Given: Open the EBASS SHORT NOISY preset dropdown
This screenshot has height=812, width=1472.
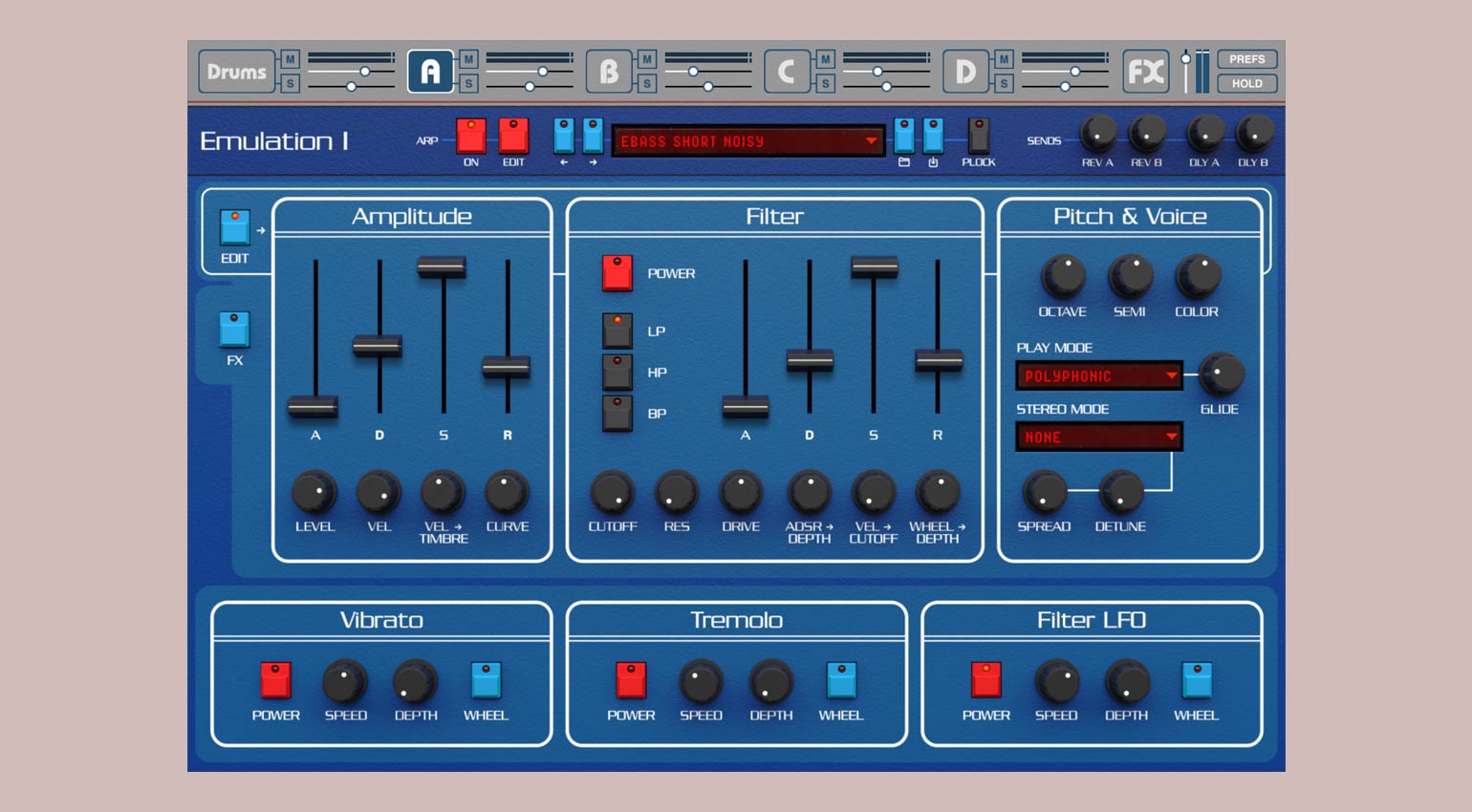Looking at the screenshot, I should point(748,141).
